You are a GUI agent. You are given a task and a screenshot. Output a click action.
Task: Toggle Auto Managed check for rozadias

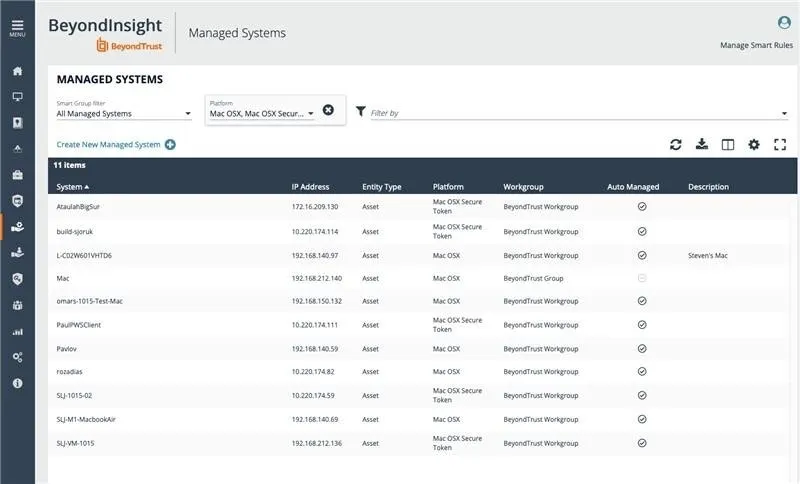642,371
